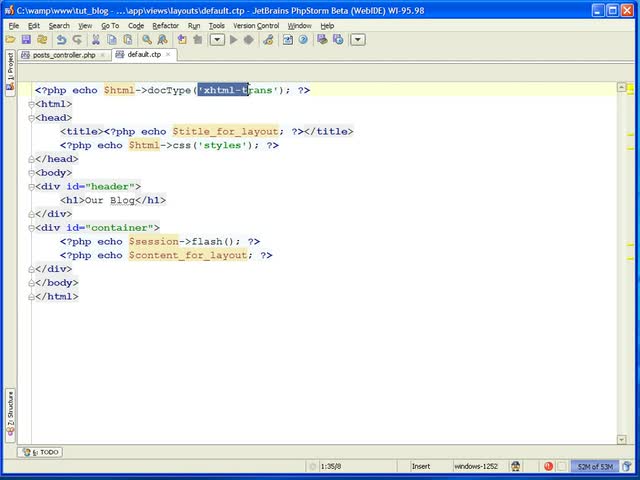The height and width of the screenshot is (480, 640).
Task: Click the Paste toolbar icon
Action: pyautogui.click(x=125, y=40)
